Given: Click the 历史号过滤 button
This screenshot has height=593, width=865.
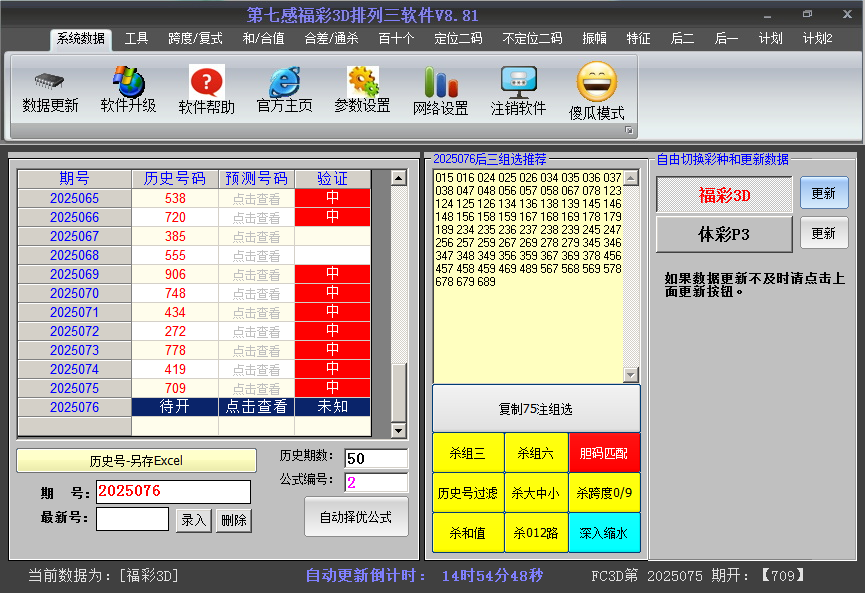Looking at the screenshot, I should pyautogui.click(x=468, y=493).
